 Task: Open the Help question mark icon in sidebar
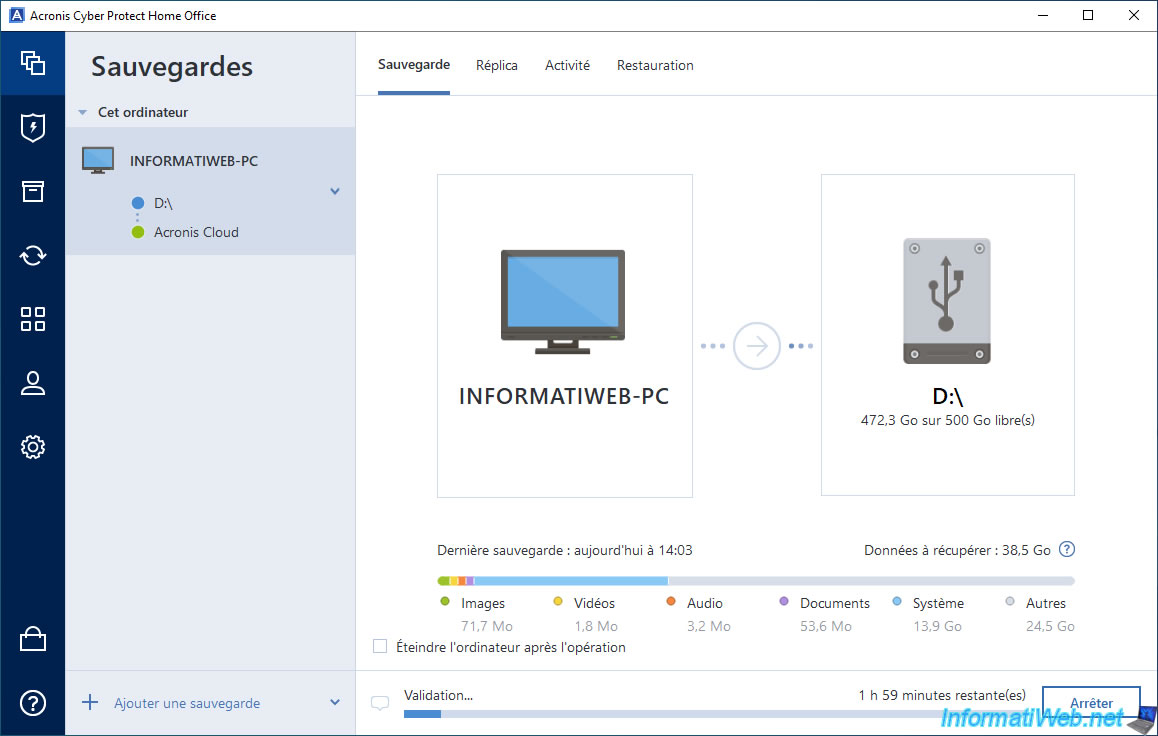click(32, 703)
